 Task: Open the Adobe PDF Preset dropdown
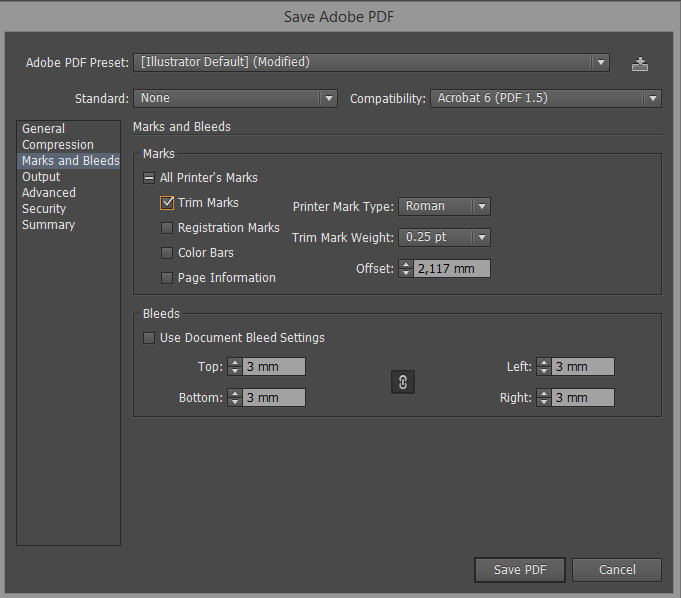pyautogui.click(x=371, y=63)
